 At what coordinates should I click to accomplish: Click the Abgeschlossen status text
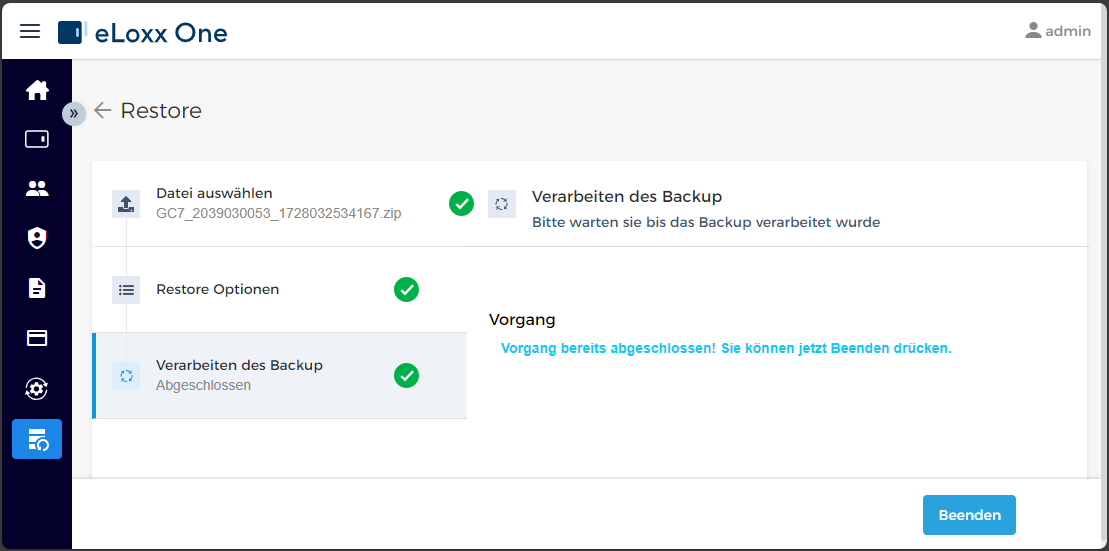tap(203, 385)
